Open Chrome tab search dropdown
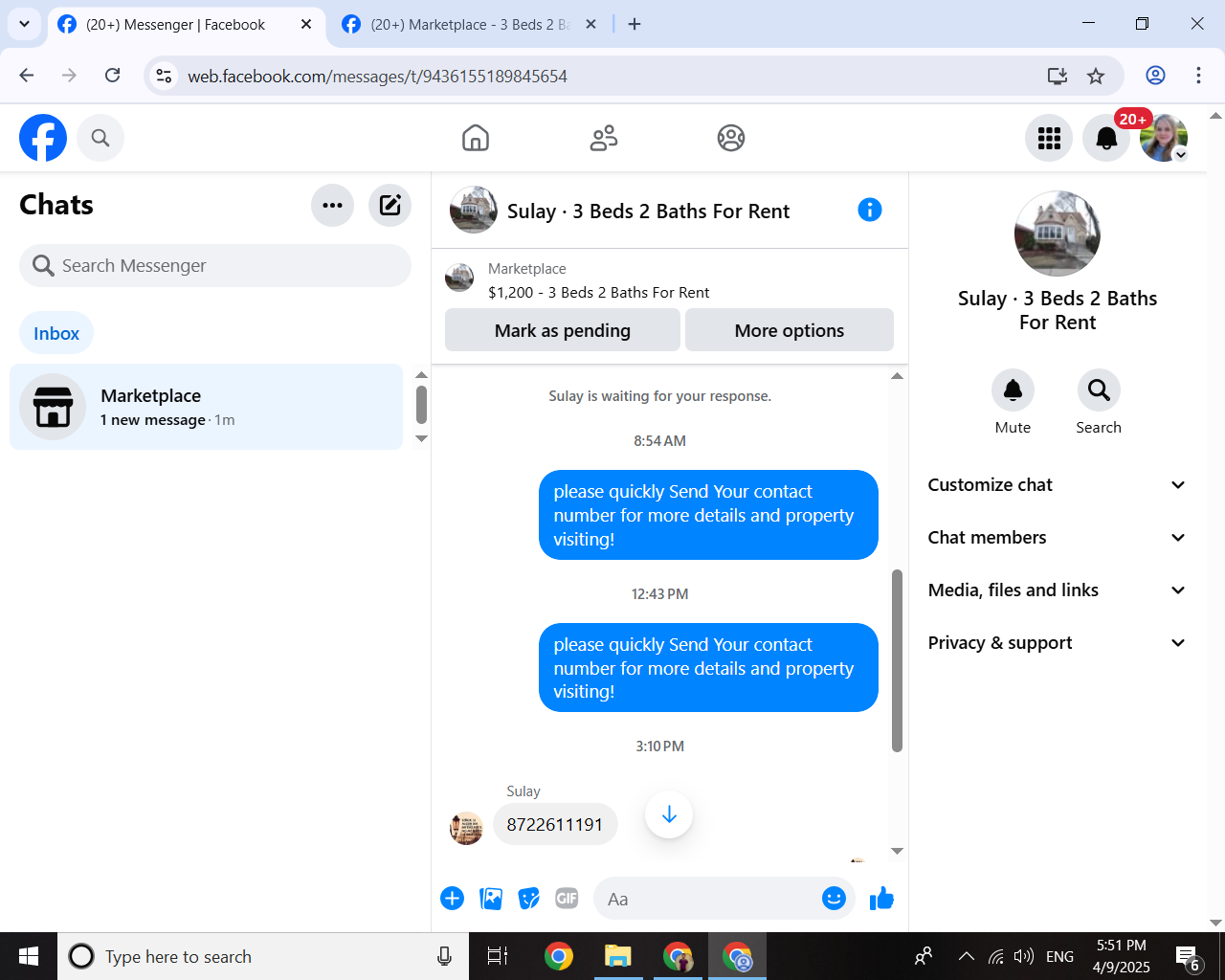The width and height of the screenshot is (1225, 980). tap(24, 24)
